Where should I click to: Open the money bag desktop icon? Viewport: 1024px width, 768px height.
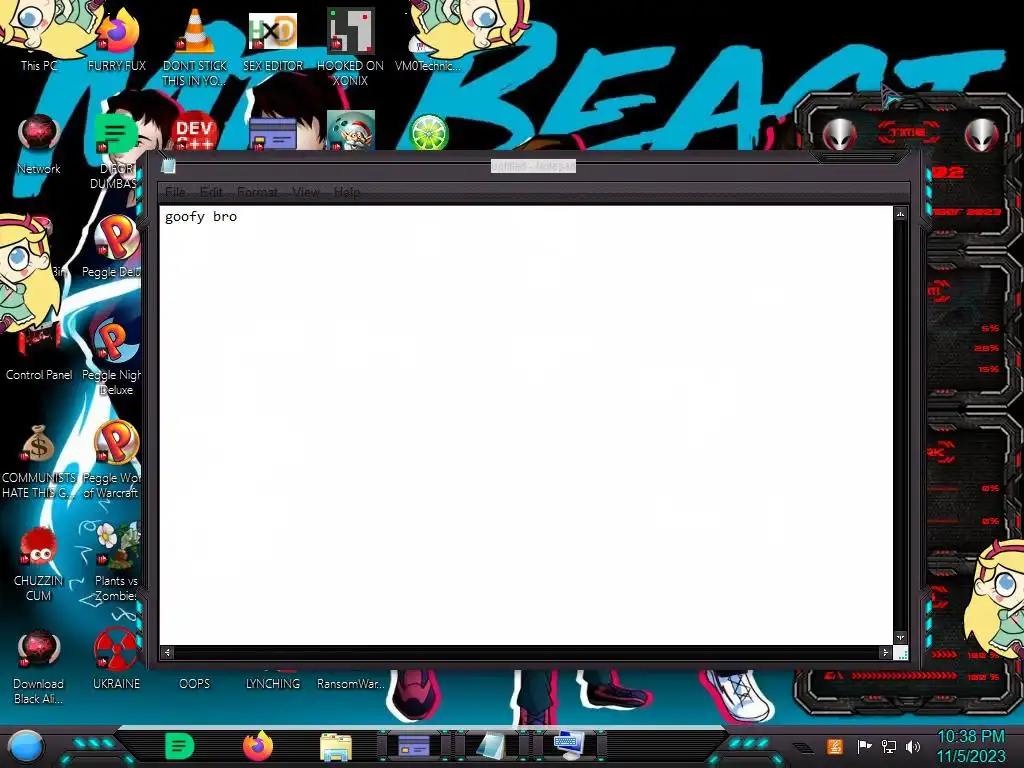tap(38, 444)
